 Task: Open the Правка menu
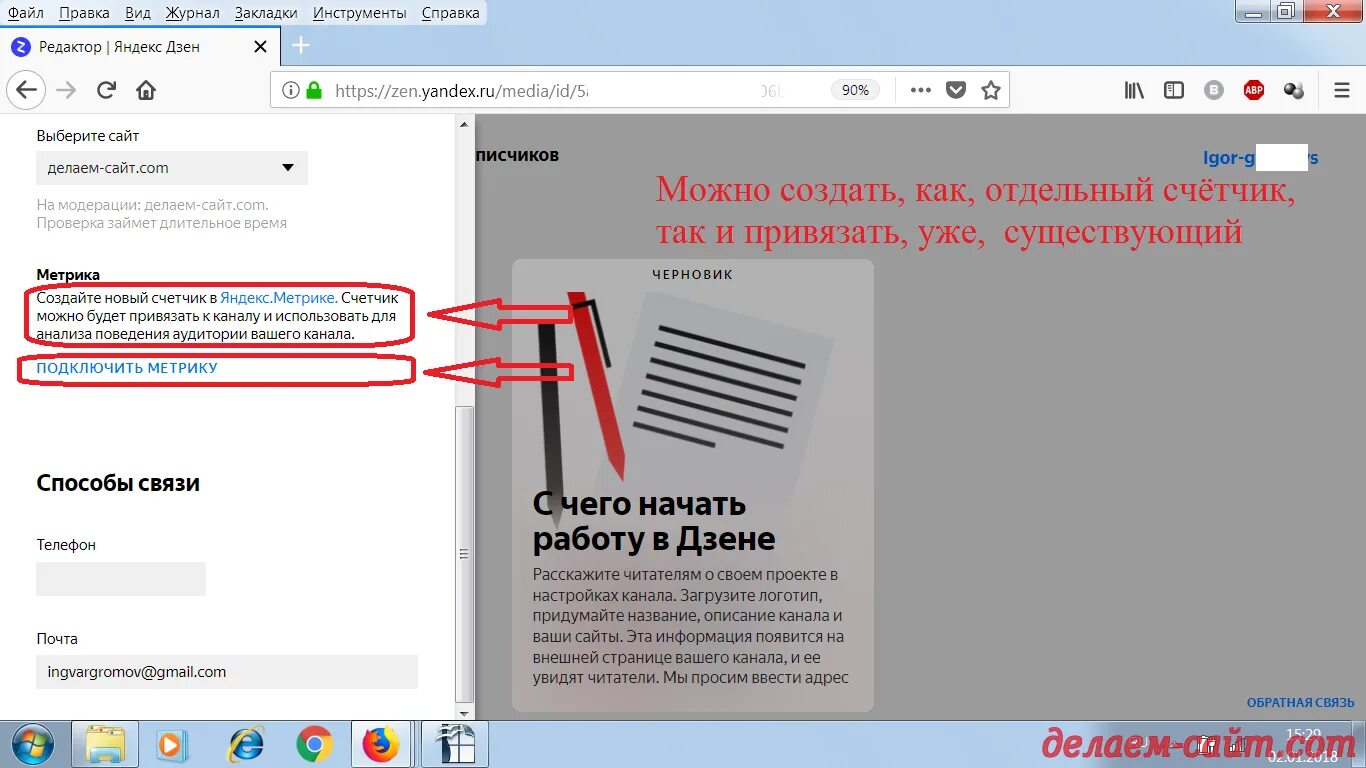(x=85, y=13)
